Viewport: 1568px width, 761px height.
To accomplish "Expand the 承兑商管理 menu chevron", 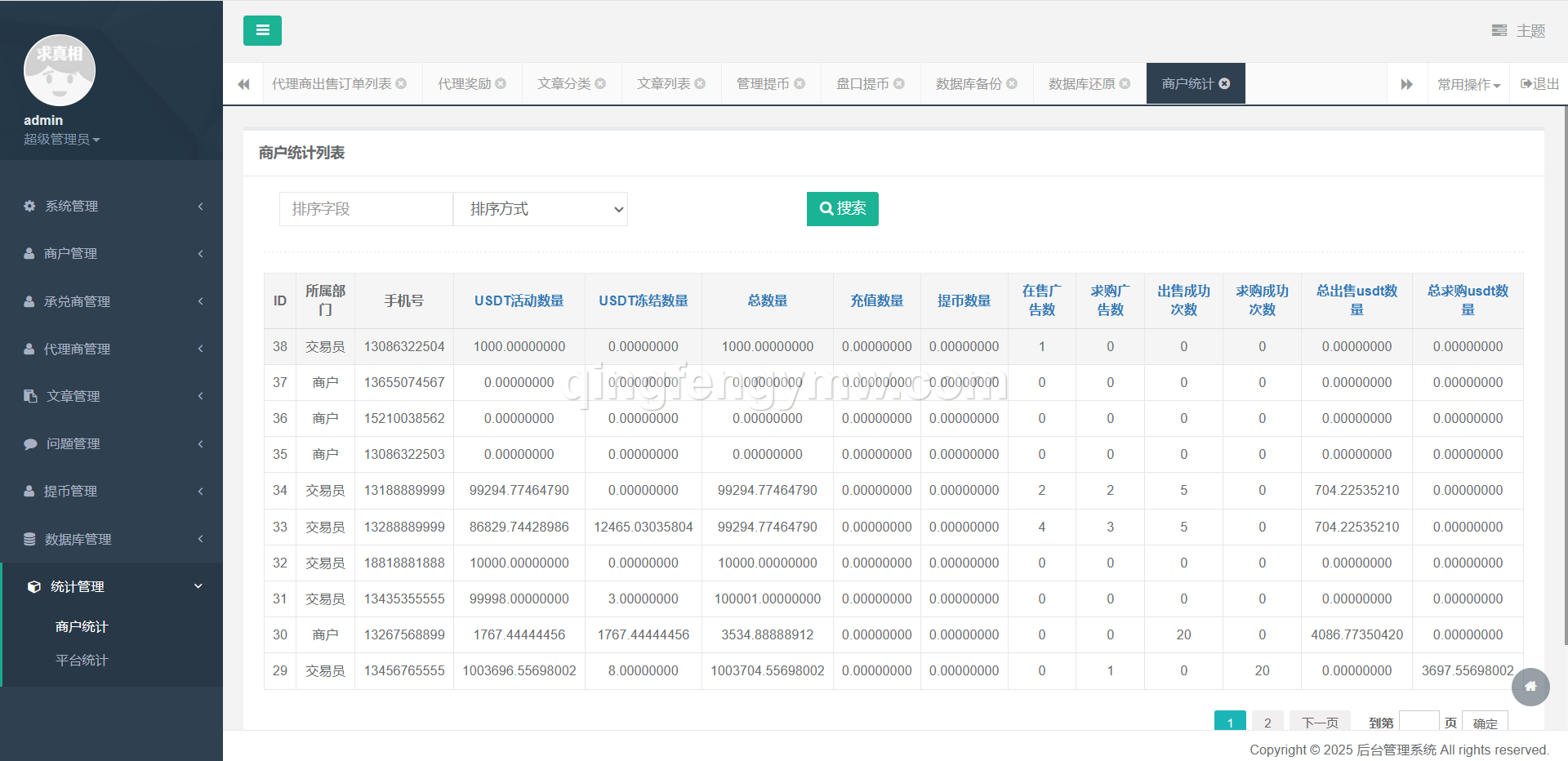I will [200, 301].
